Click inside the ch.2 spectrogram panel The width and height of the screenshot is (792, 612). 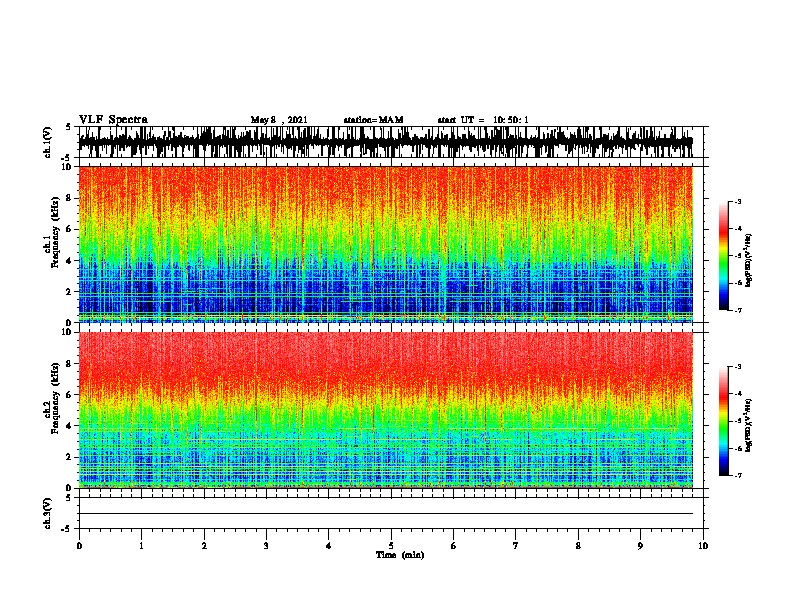tap(385, 410)
